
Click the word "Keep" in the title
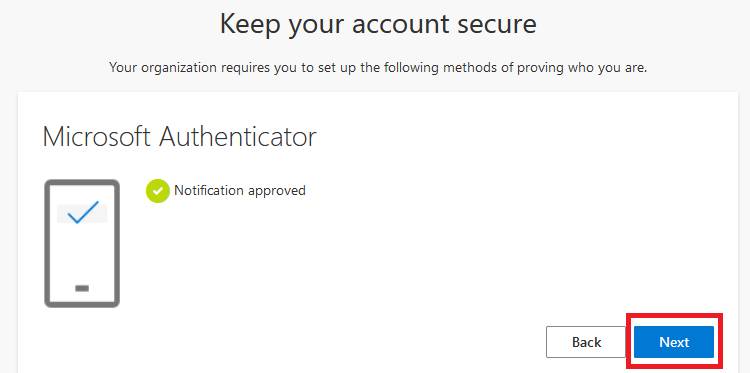[250, 25]
